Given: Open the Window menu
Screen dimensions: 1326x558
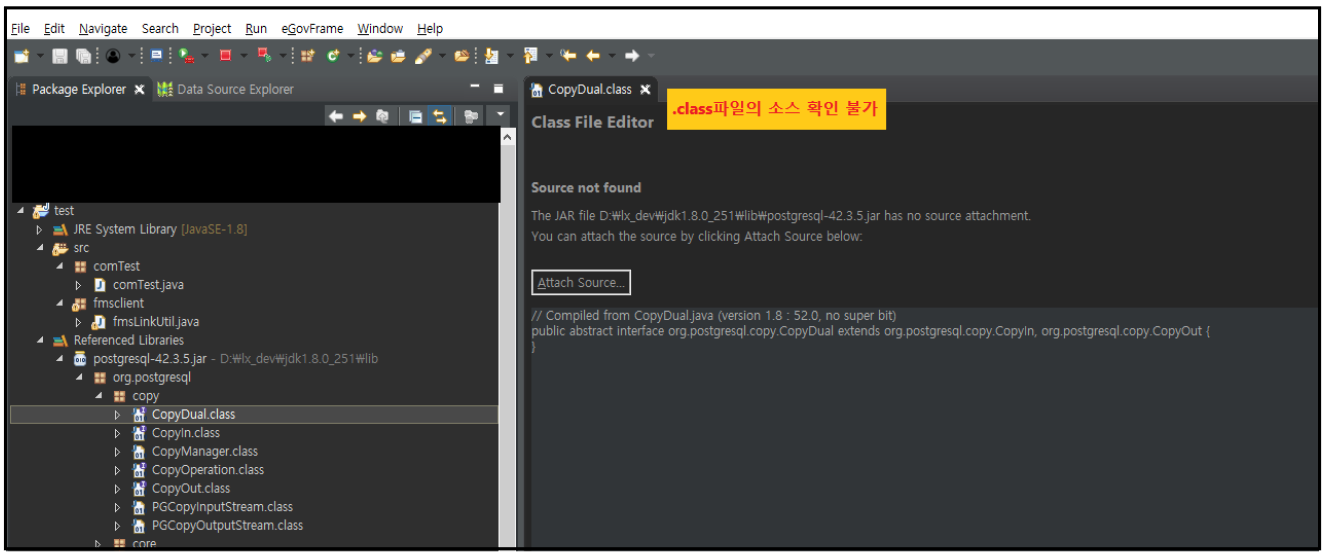Looking at the screenshot, I should (x=380, y=28).
